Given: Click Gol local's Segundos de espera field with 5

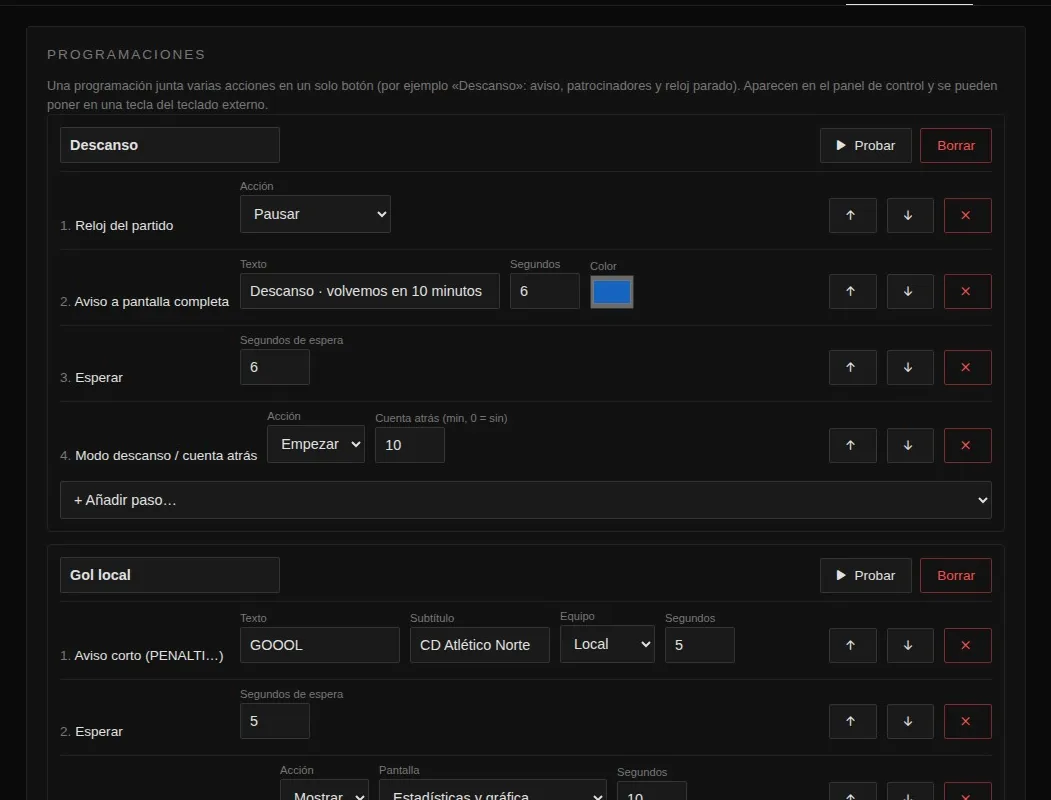Looking at the screenshot, I should point(275,721).
